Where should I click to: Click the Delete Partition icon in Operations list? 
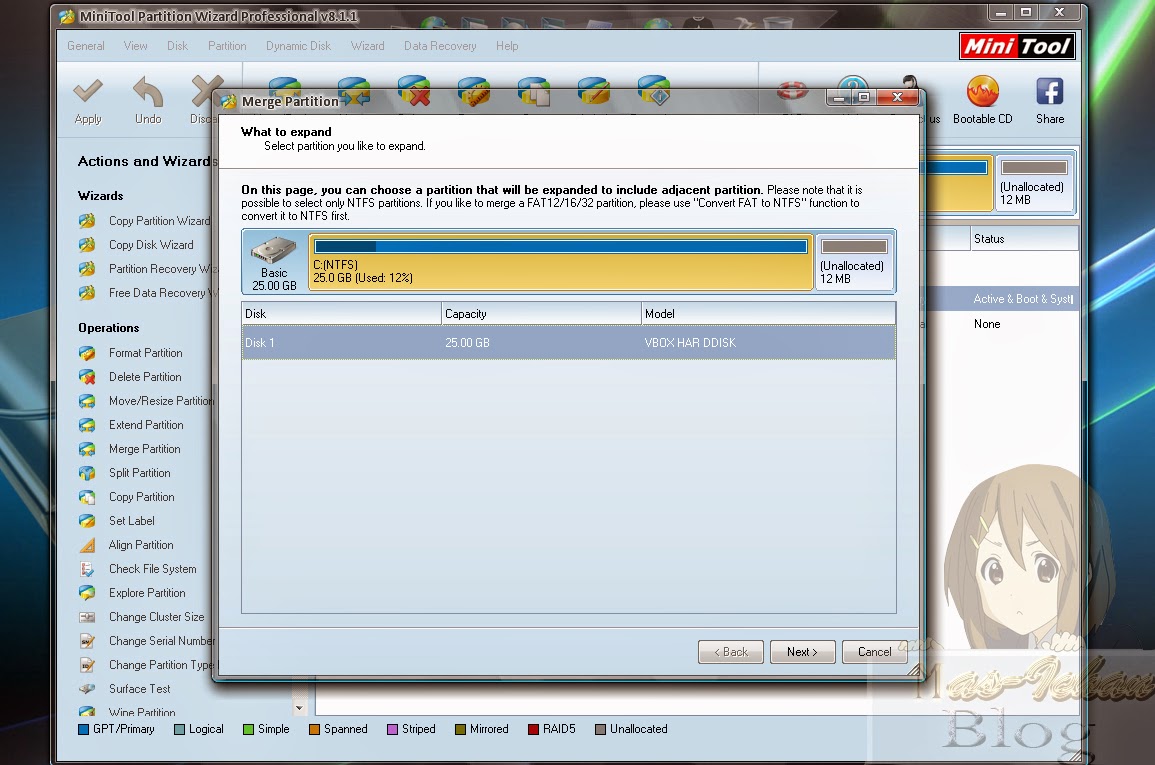(87, 377)
